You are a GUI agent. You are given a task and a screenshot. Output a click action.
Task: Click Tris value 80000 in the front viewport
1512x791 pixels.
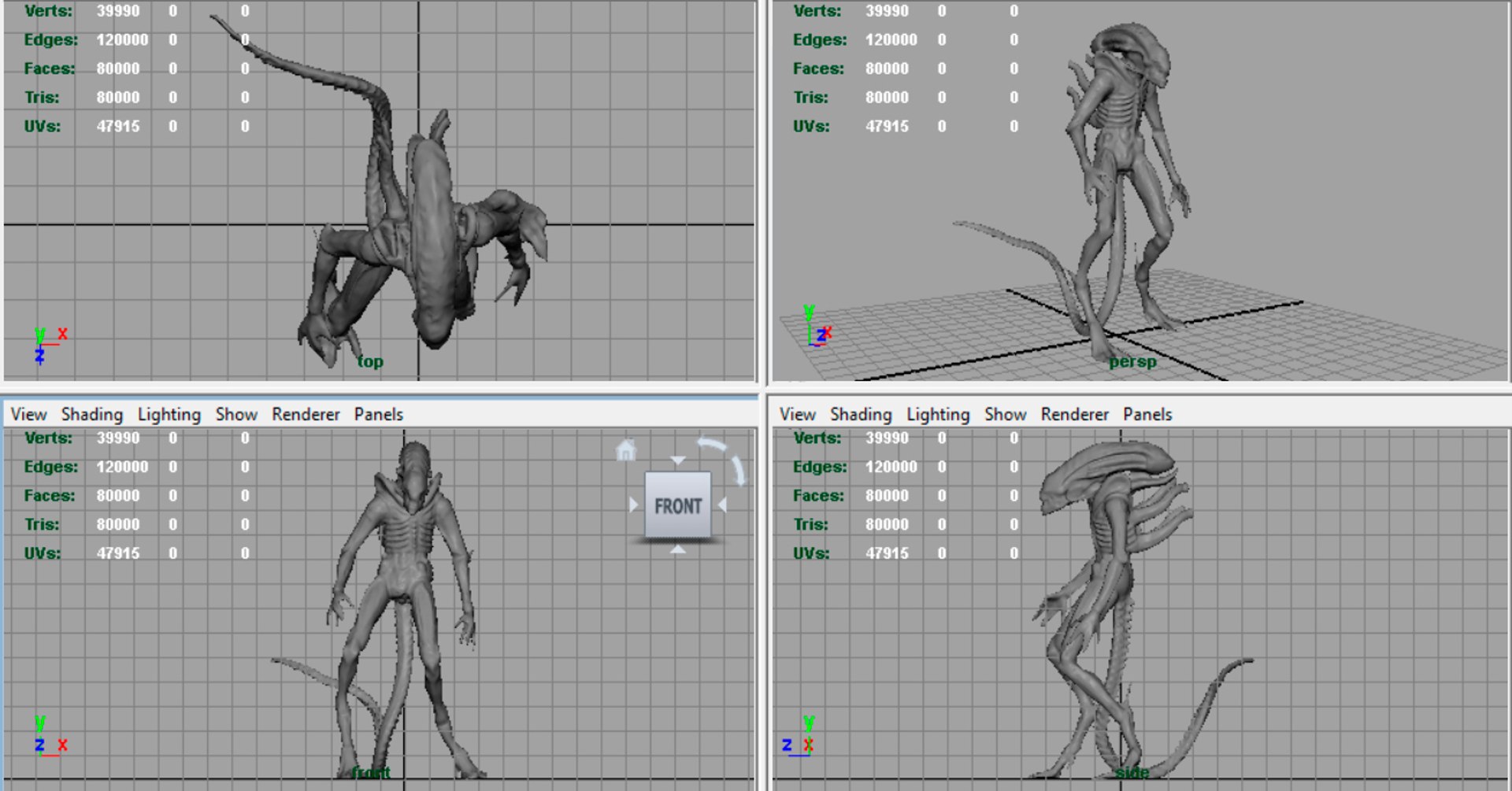[118, 525]
